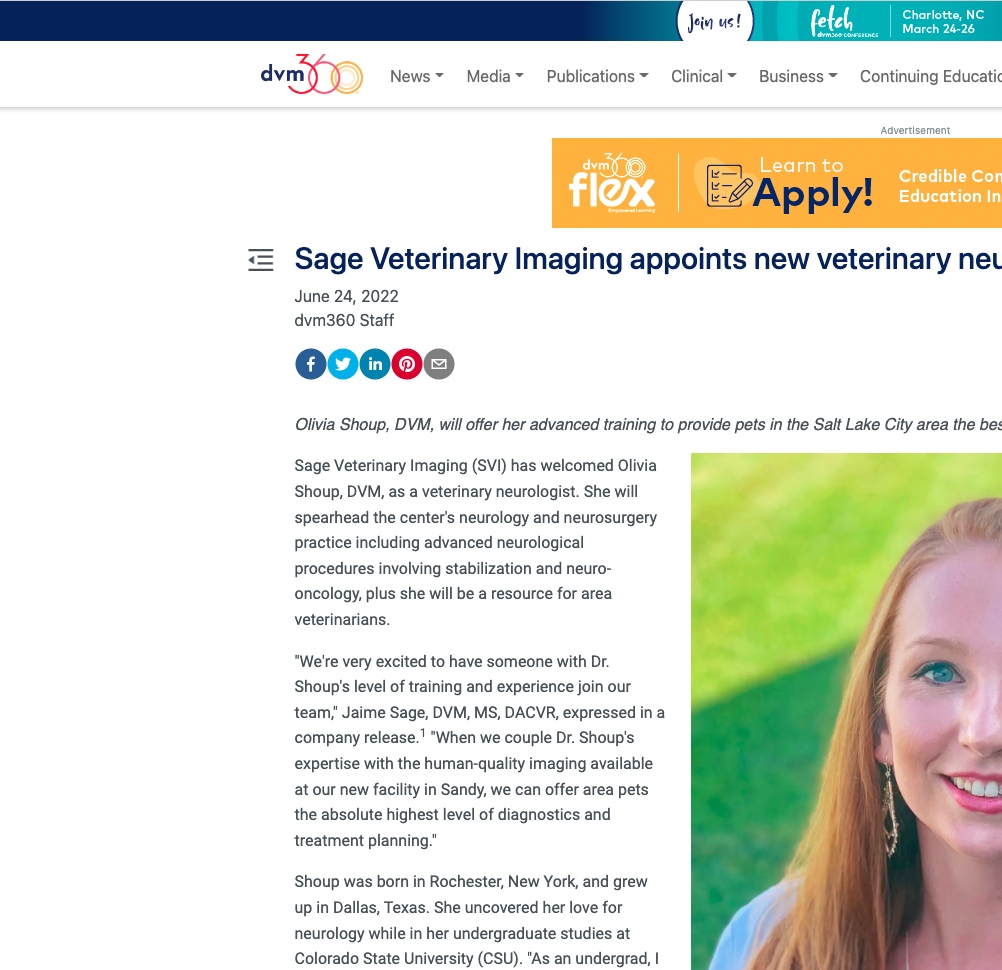Open the Fetch conference logo banner
Image resolution: width=1002 pixels, height=970 pixels.
[x=843, y=22]
